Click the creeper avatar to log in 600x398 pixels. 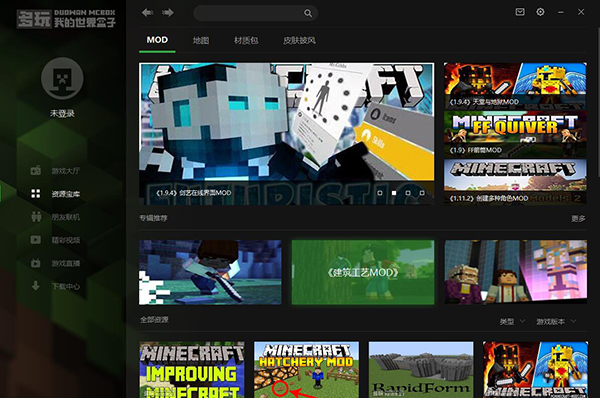62,78
